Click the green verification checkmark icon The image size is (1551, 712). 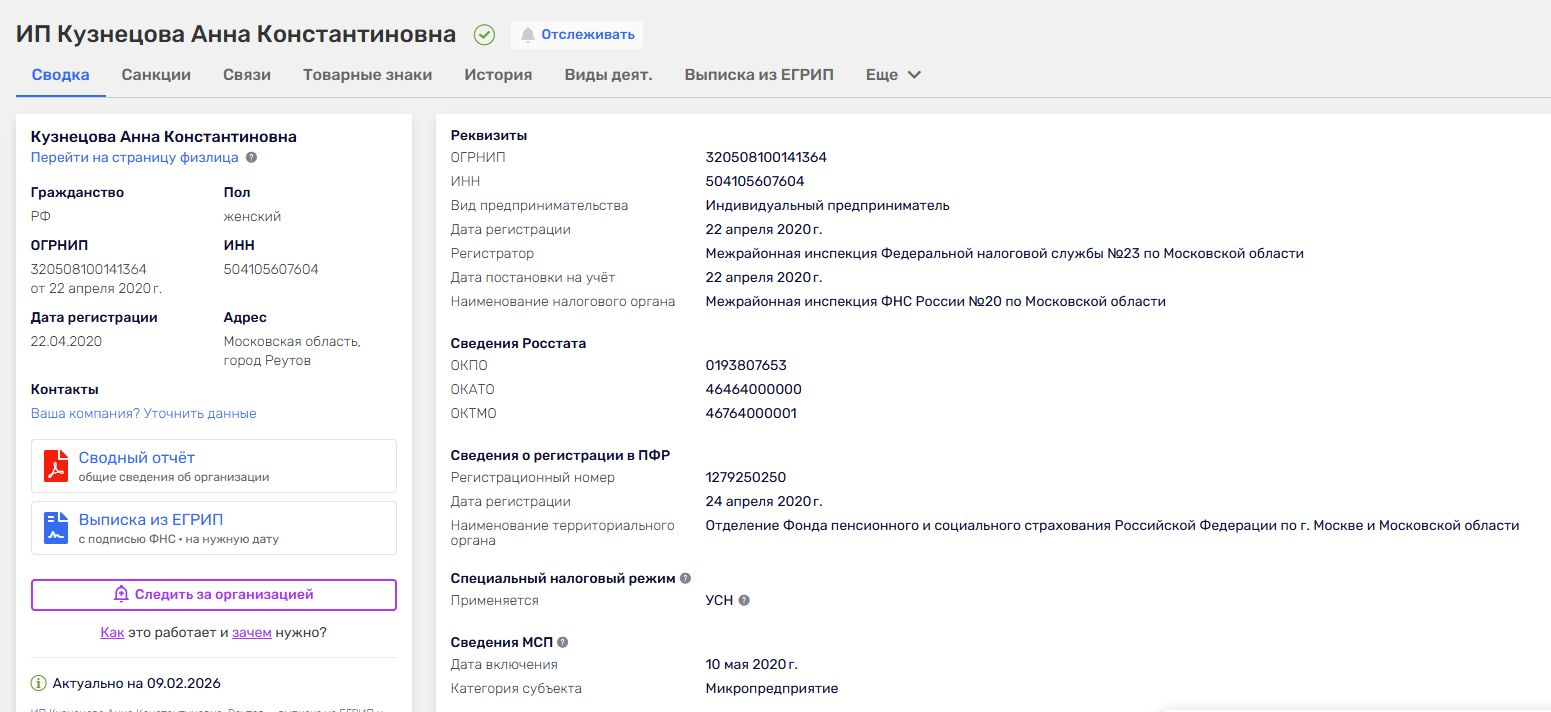point(484,34)
